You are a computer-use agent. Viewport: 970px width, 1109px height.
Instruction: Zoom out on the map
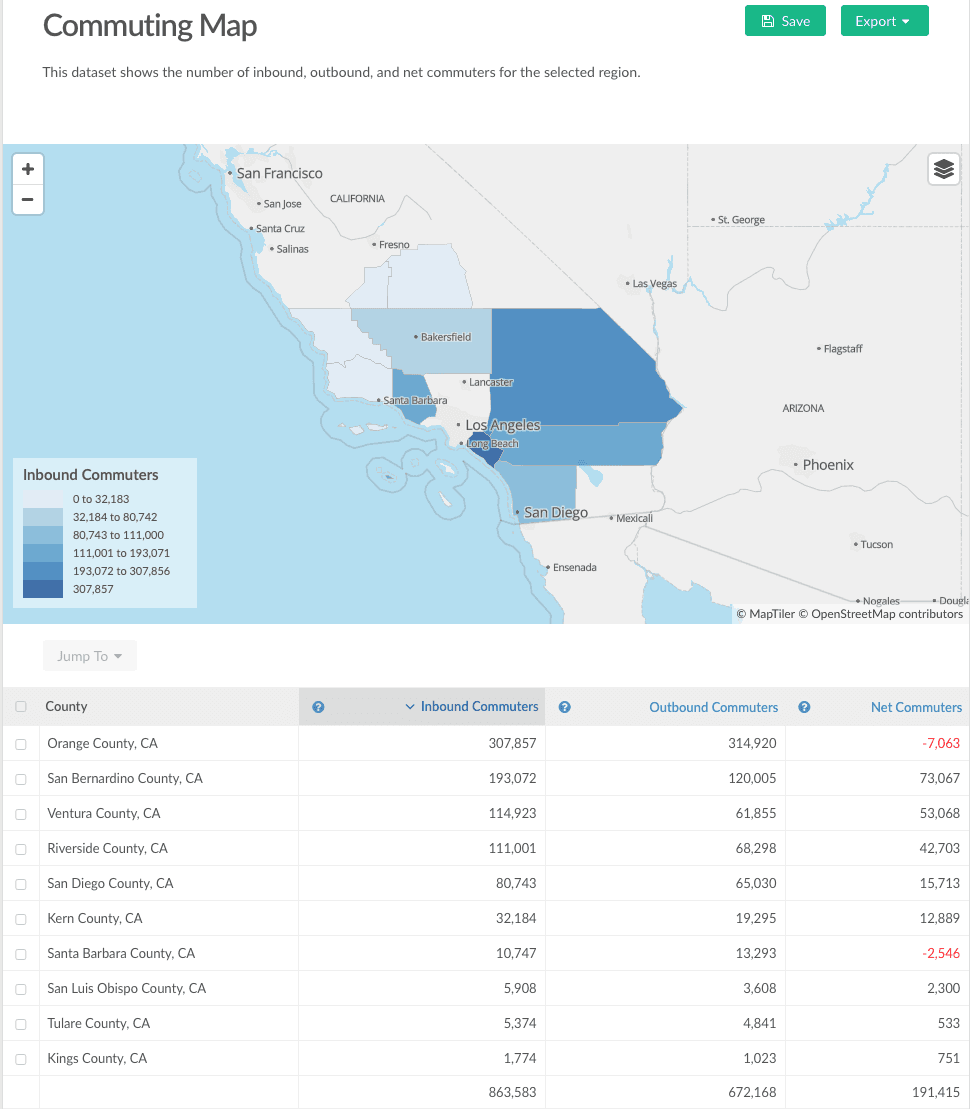coord(27,199)
